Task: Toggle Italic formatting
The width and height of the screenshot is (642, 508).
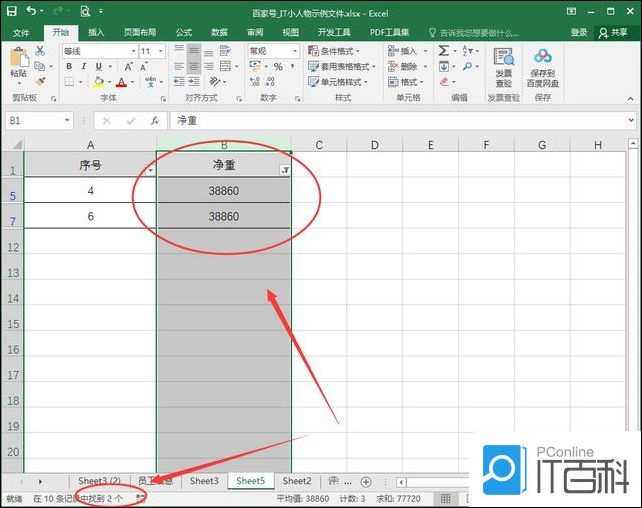Action: (x=84, y=67)
